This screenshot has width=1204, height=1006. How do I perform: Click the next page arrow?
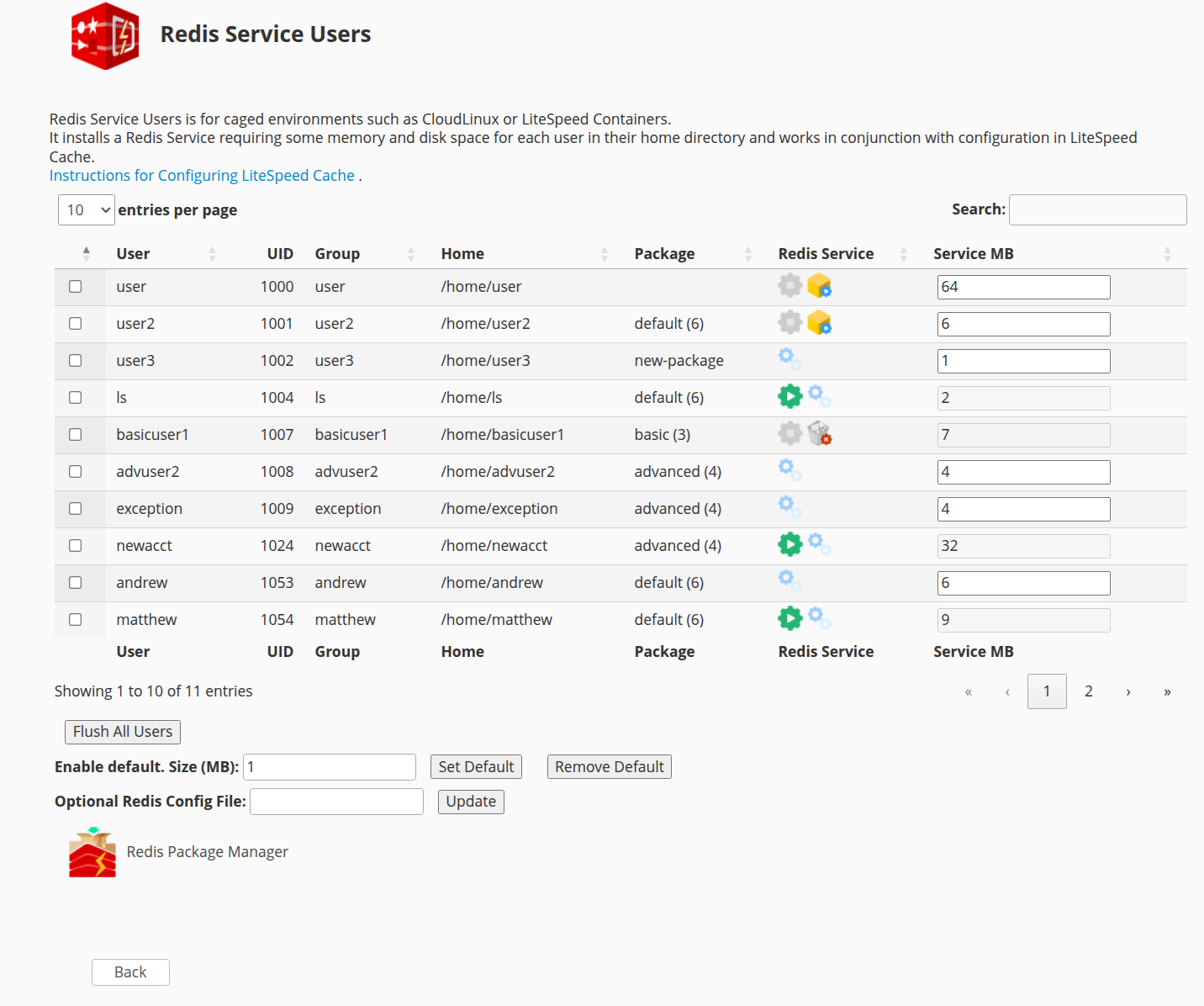[x=1127, y=691]
